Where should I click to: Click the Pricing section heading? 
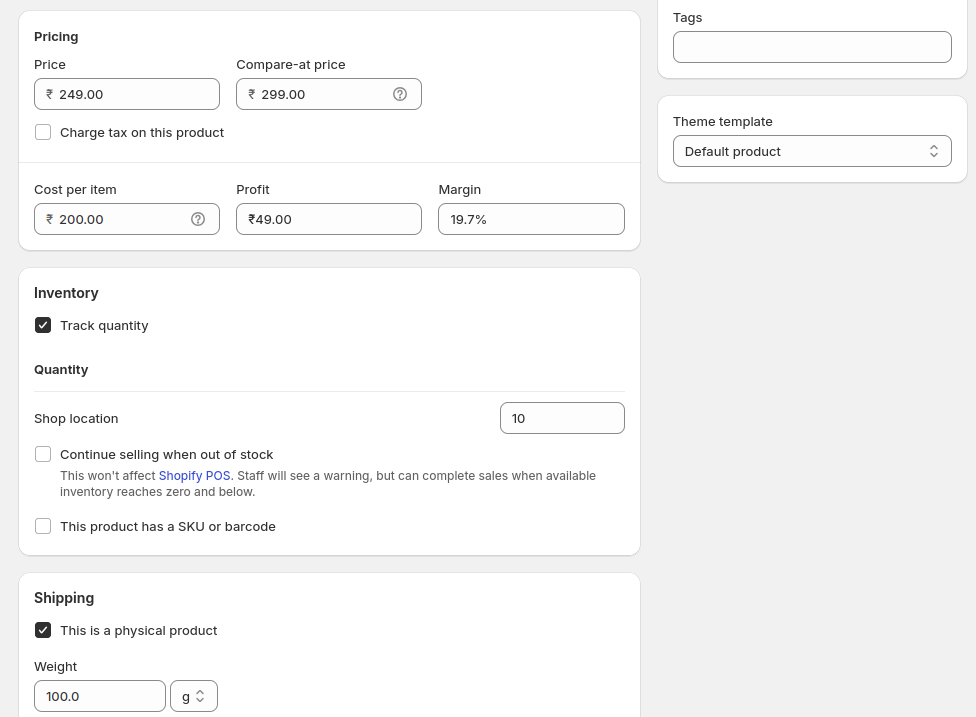click(x=56, y=37)
